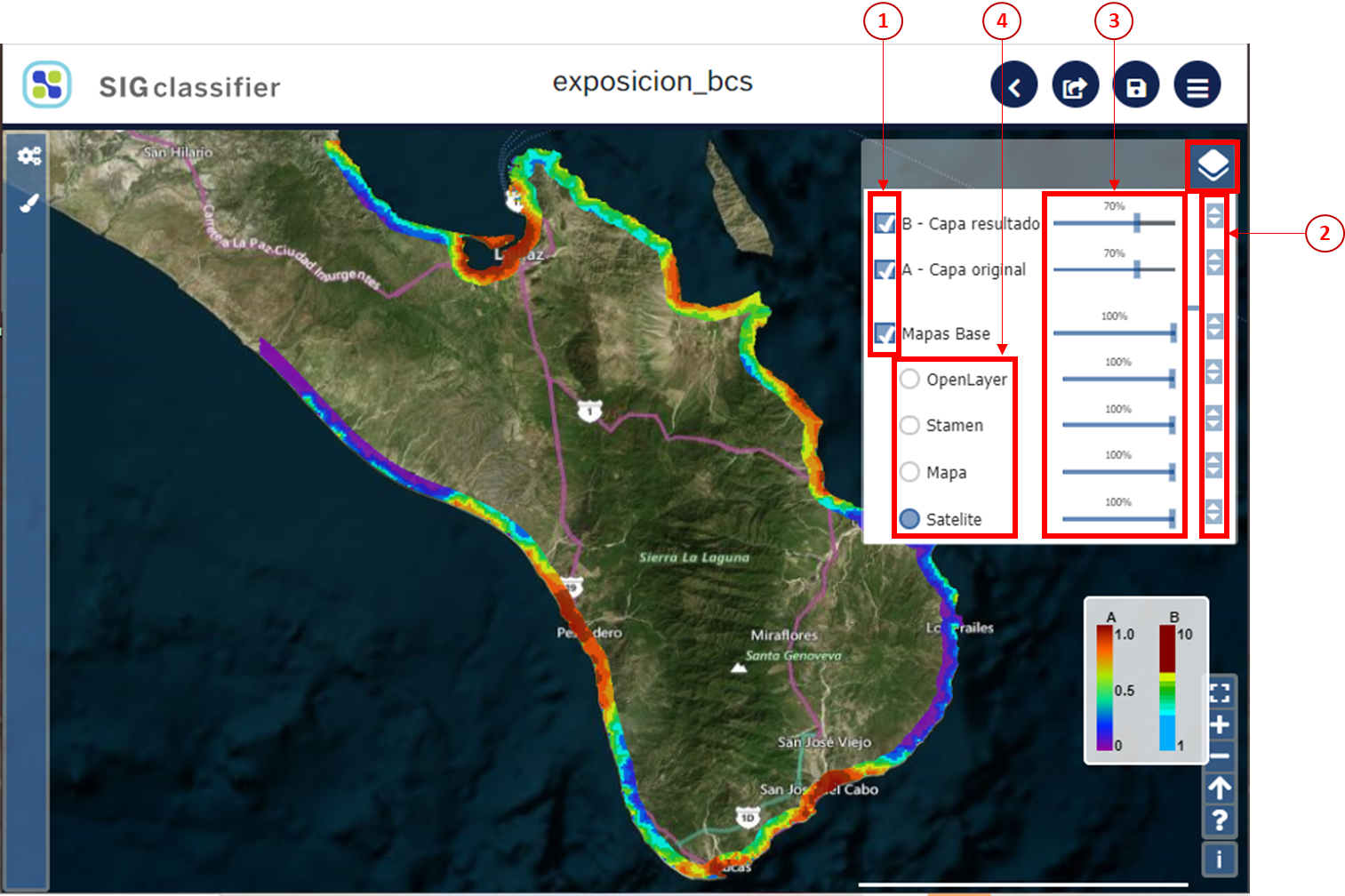Image resolution: width=1345 pixels, height=896 pixels.
Task: Click the up arrow map button
Action: (1220, 788)
